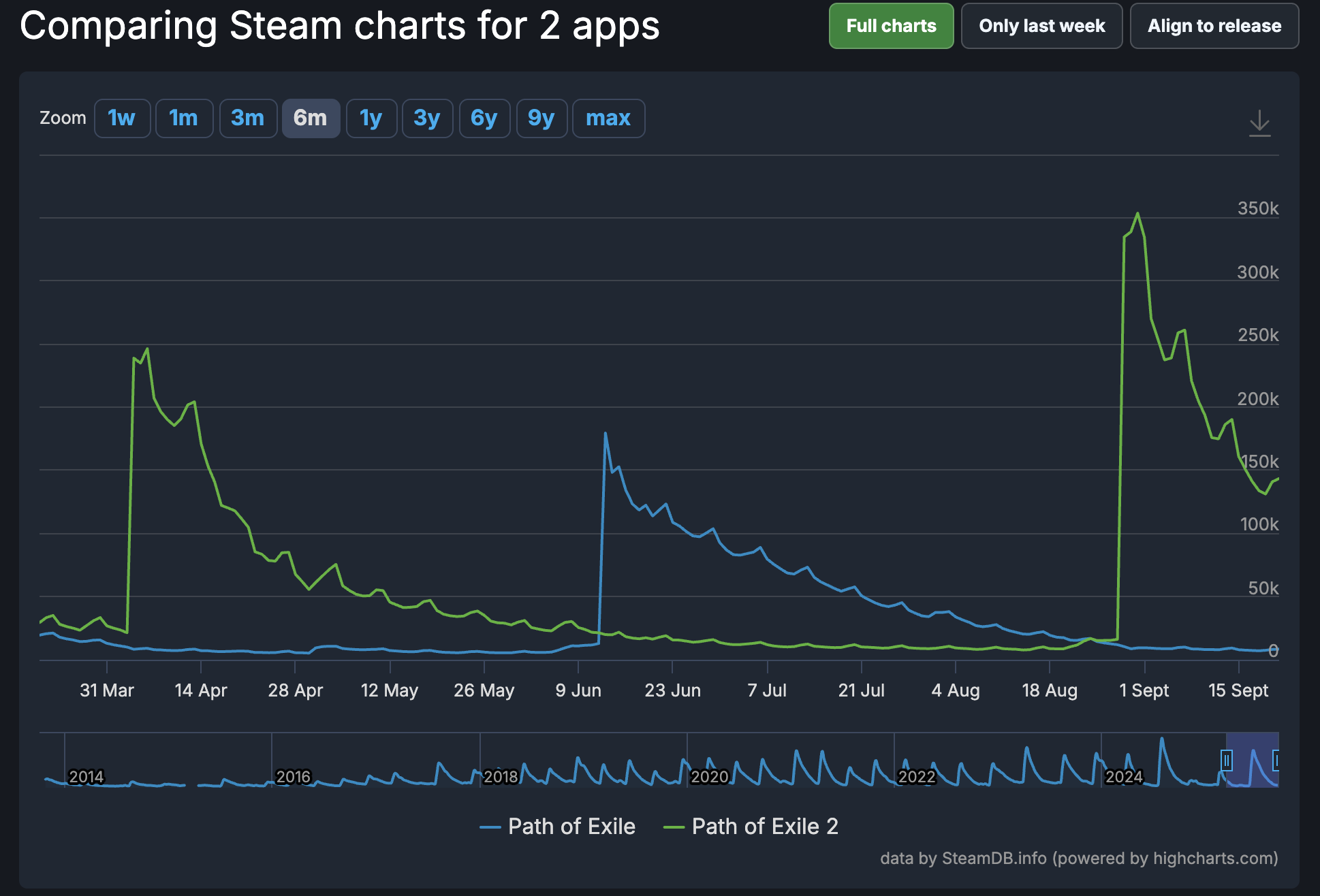Set zoom to 1y
The image size is (1320, 896).
tap(371, 118)
